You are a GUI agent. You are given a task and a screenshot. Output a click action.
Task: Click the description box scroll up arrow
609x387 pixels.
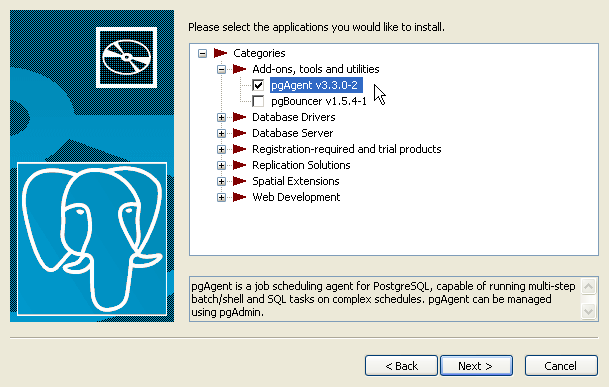point(588,286)
